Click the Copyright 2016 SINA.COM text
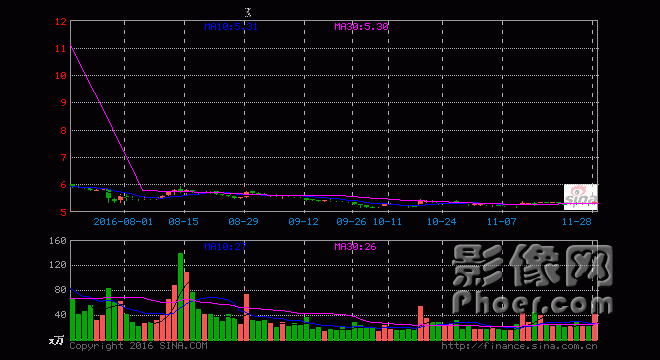Screen dimensions: 660x360 (x=138, y=346)
